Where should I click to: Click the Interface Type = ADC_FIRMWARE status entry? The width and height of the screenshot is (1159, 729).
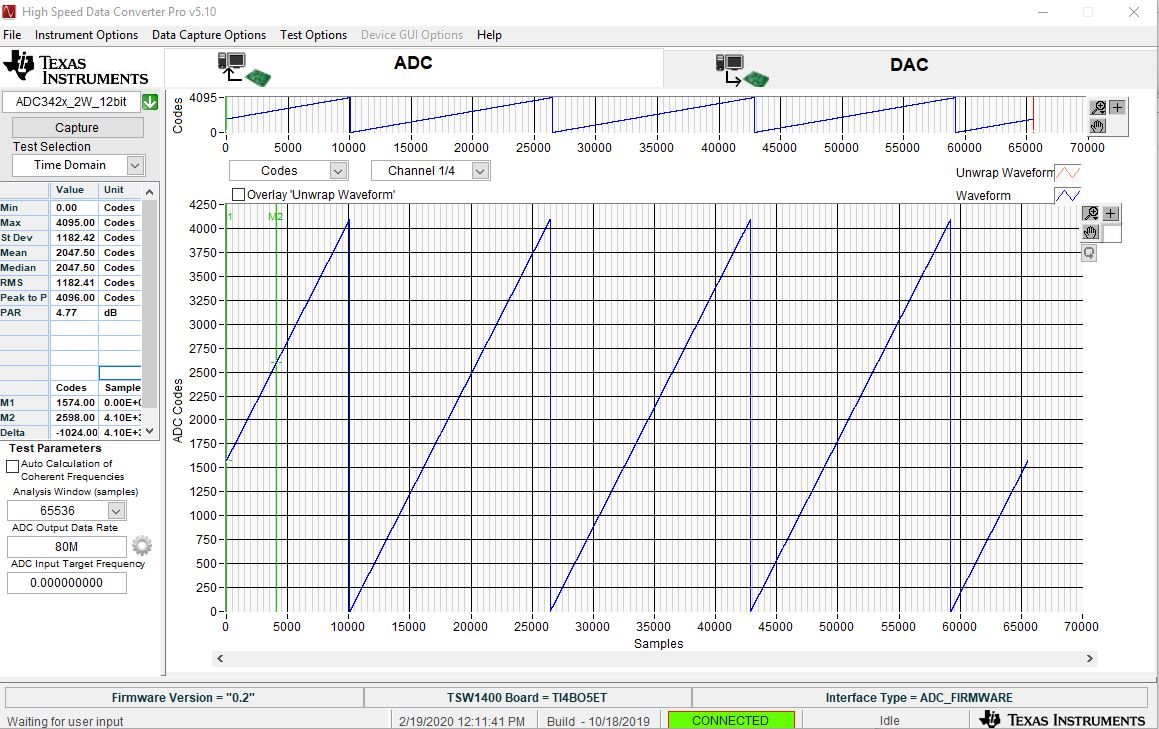tap(919, 697)
